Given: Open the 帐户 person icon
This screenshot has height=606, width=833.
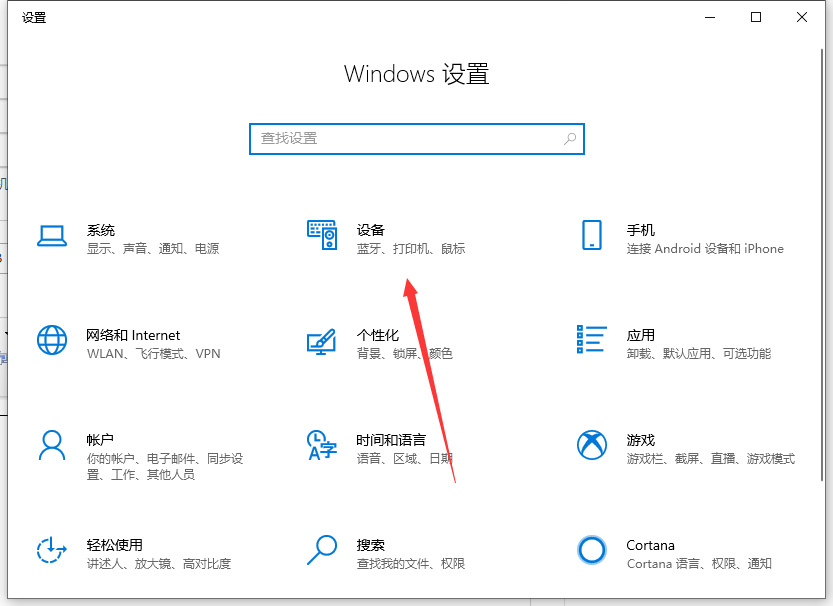Looking at the screenshot, I should point(52,445).
